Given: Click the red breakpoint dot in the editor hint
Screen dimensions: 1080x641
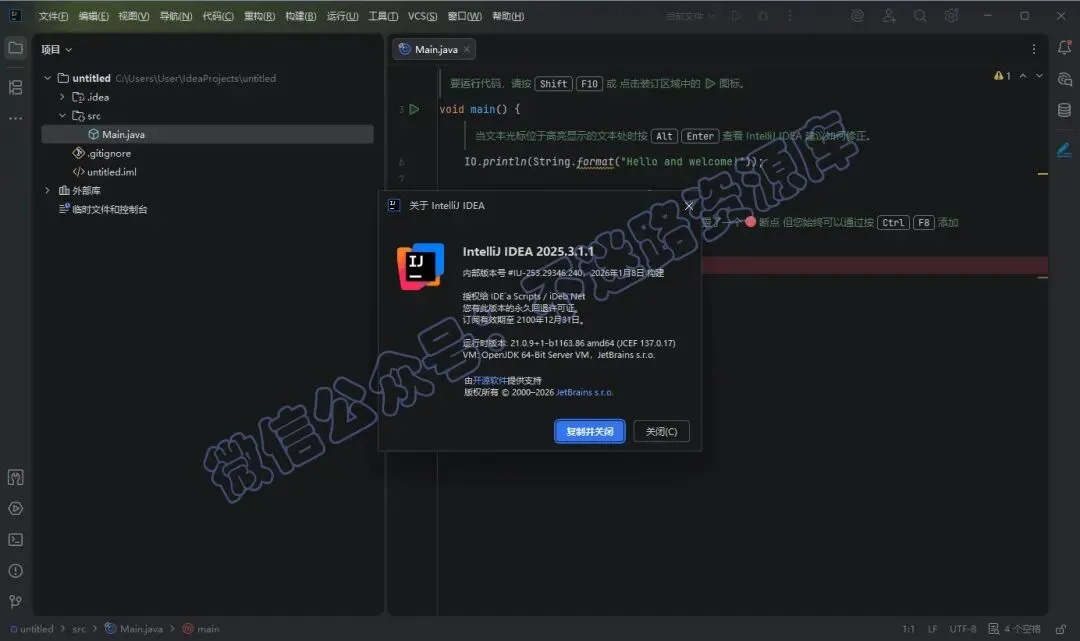Looking at the screenshot, I should pos(750,222).
